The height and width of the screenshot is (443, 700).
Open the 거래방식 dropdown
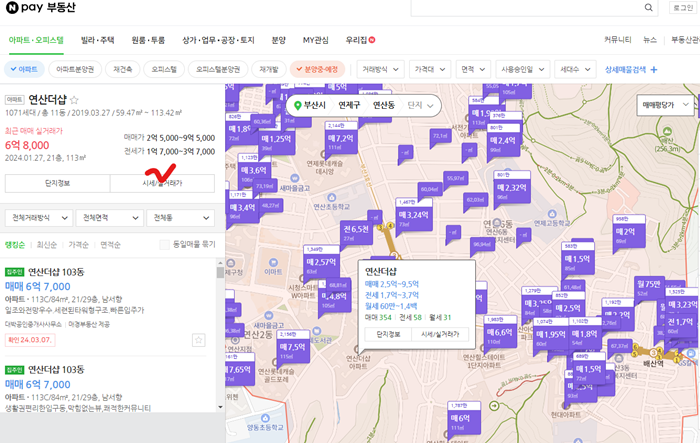pos(380,70)
